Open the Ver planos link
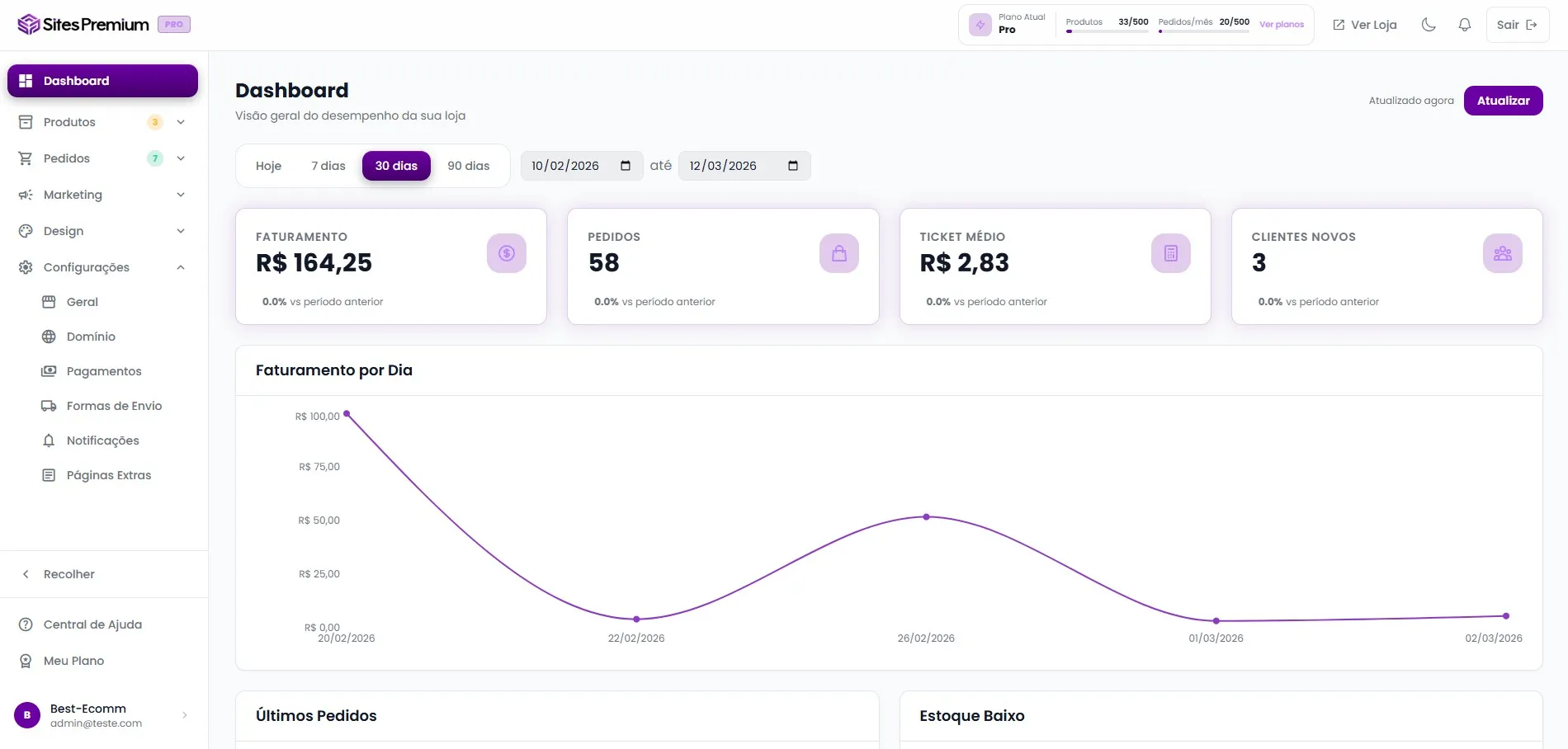Image resolution: width=1568 pixels, height=749 pixels. [x=1281, y=25]
